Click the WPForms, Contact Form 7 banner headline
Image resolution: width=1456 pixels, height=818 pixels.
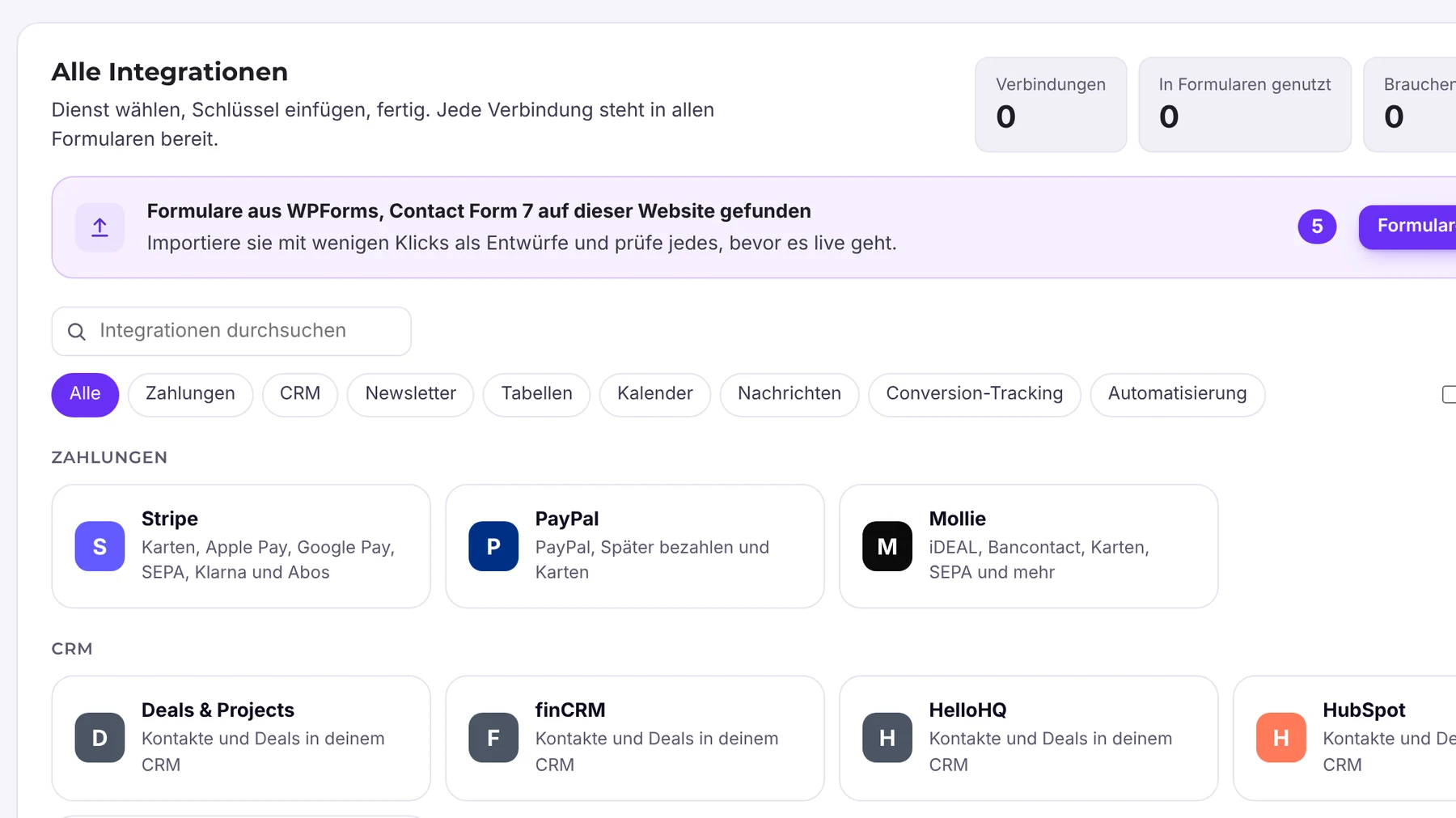pyautogui.click(x=479, y=211)
